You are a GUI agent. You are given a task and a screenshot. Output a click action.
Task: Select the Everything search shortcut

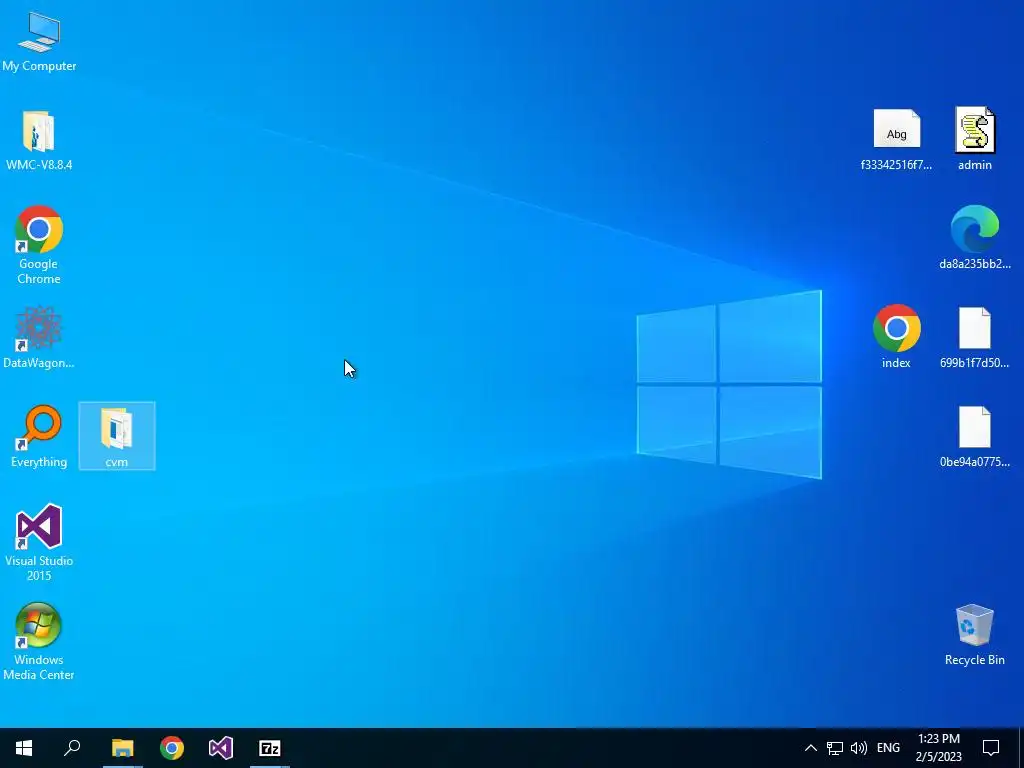click(x=39, y=436)
